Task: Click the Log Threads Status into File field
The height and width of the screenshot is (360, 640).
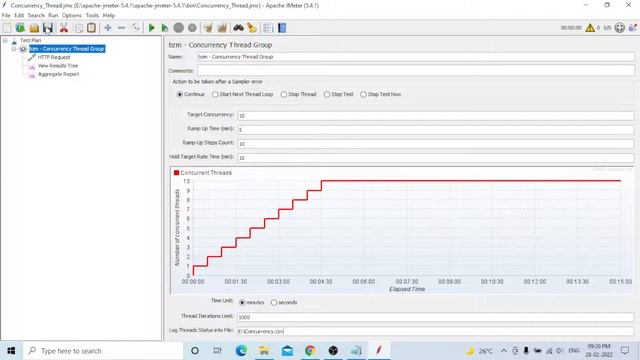Action: click(436, 331)
